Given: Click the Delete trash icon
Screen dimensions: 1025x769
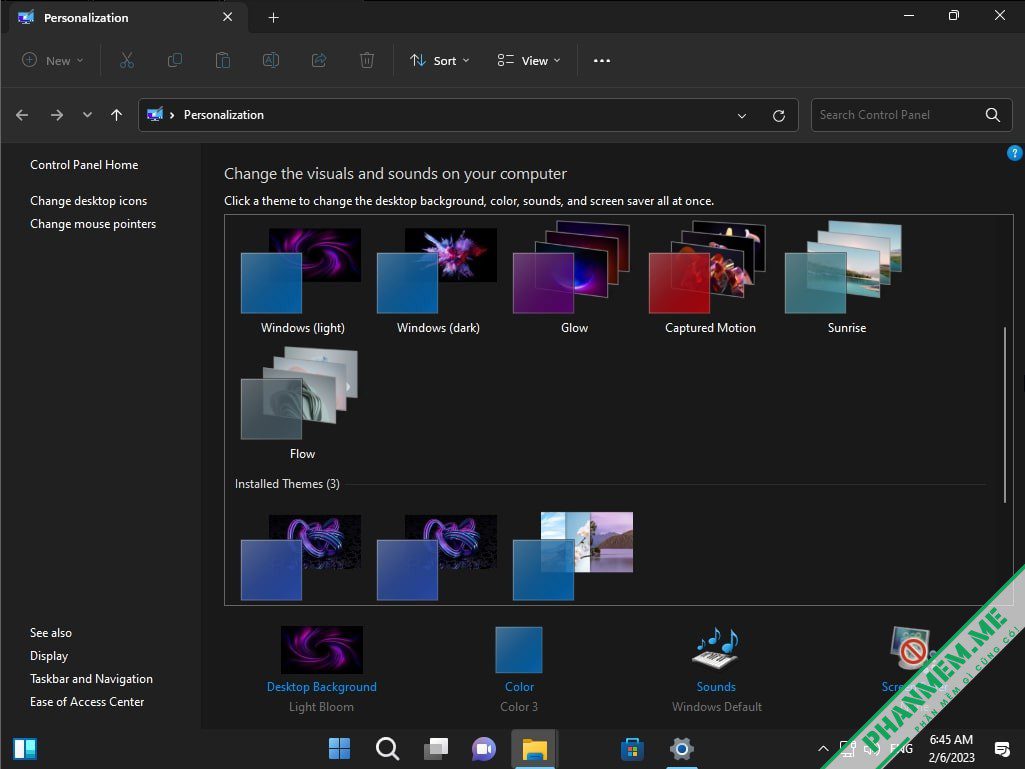Looking at the screenshot, I should click(x=367, y=61).
